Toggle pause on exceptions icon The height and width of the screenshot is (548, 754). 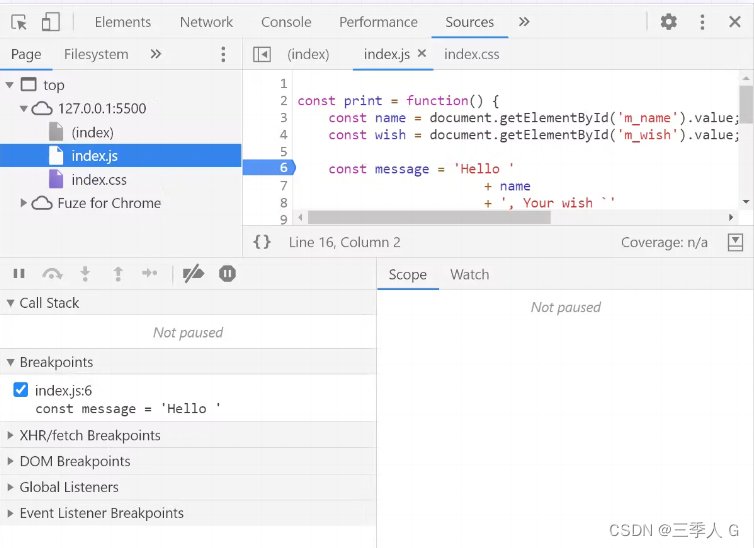click(x=227, y=274)
